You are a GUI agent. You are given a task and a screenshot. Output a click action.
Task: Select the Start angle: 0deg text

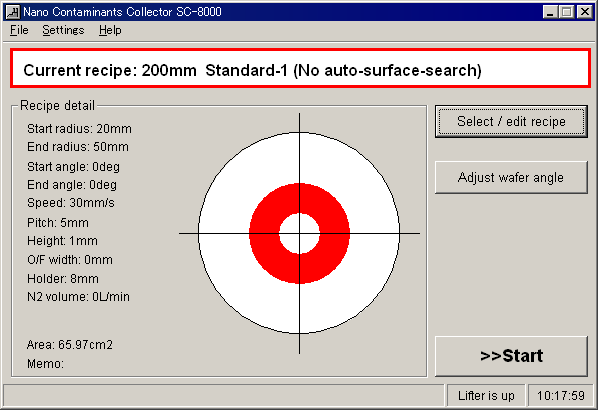(73, 167)
